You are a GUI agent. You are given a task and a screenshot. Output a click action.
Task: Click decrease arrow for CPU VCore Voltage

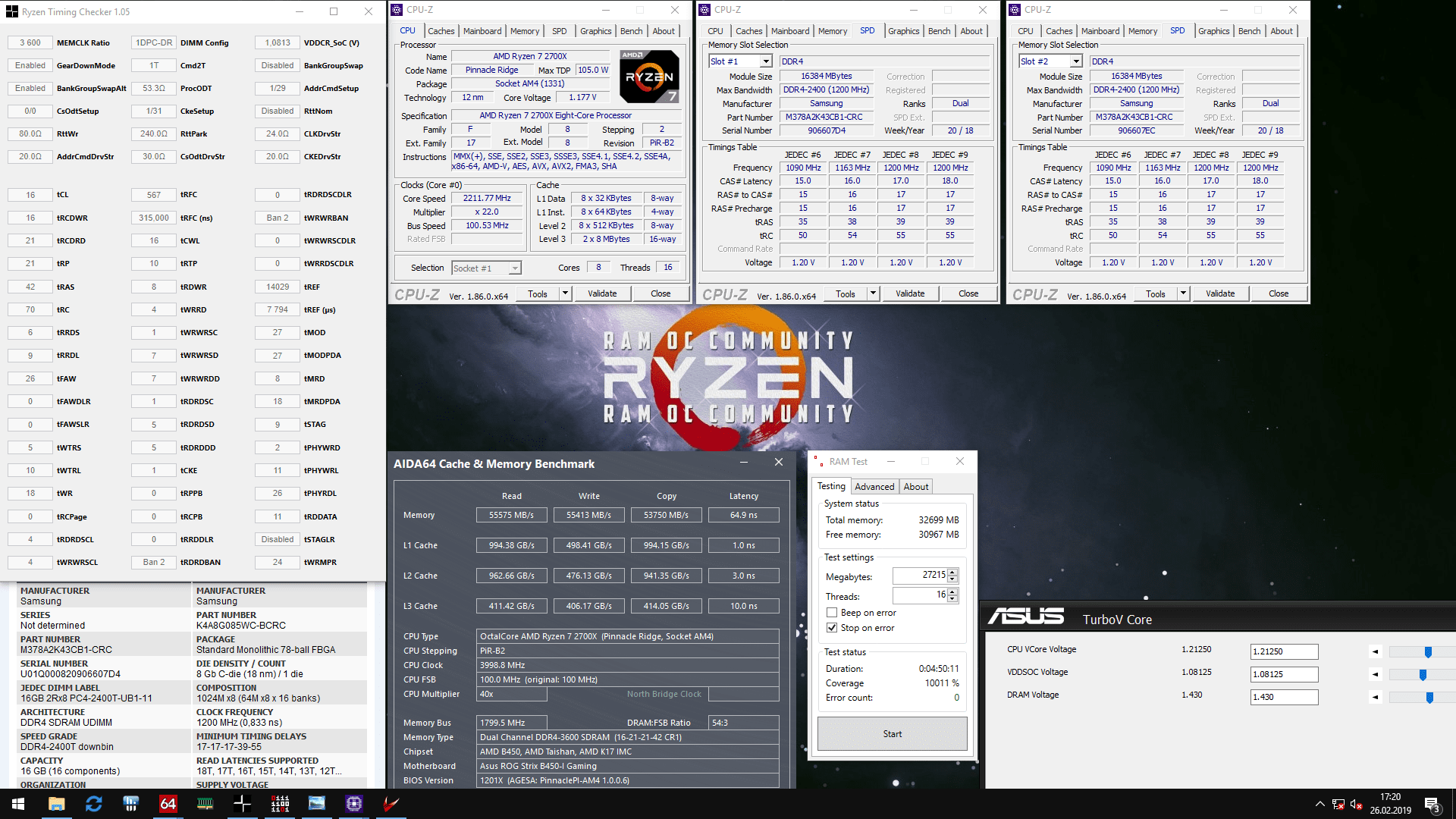coord(1376,651)
